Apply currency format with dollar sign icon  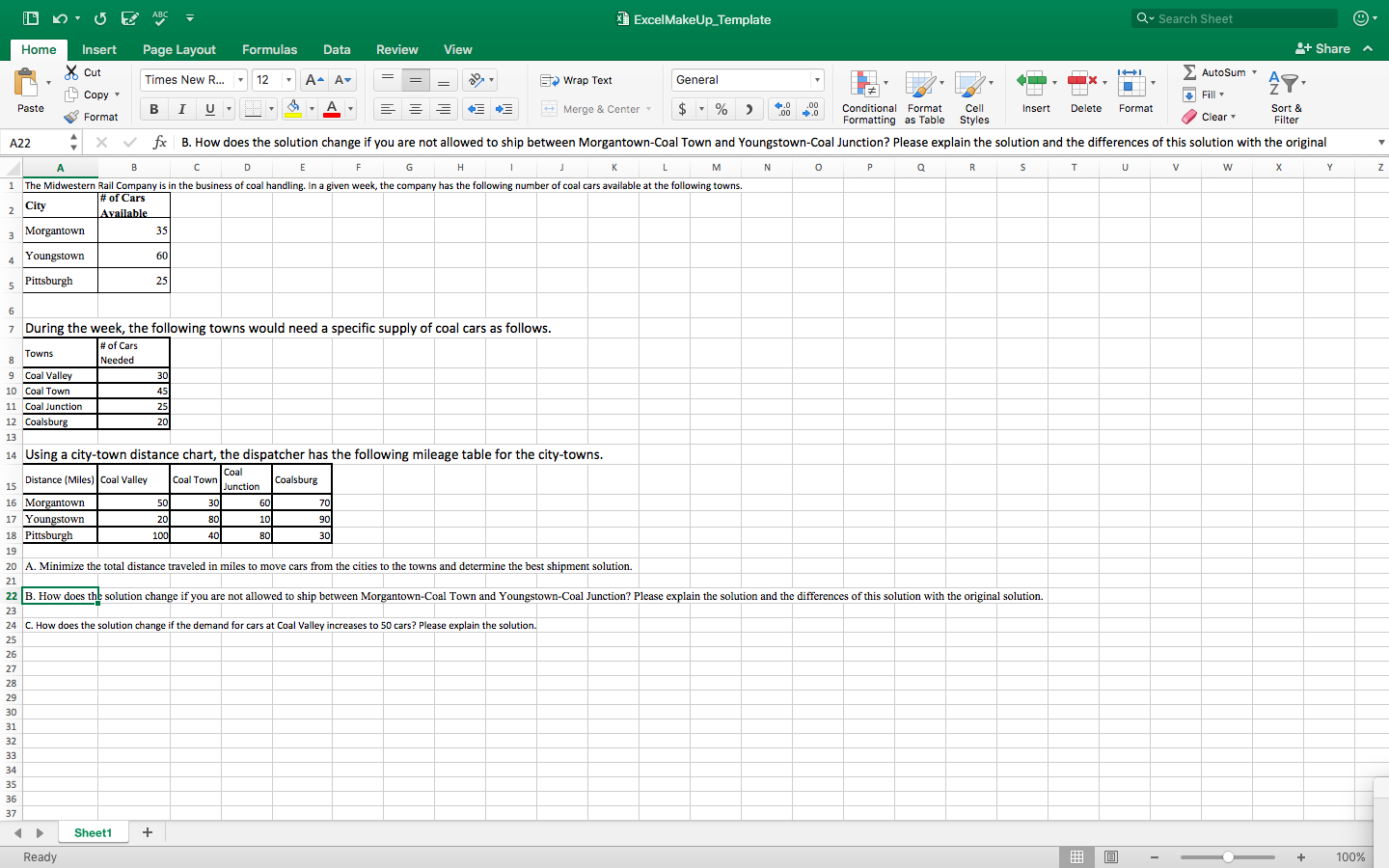pos(682,109)
